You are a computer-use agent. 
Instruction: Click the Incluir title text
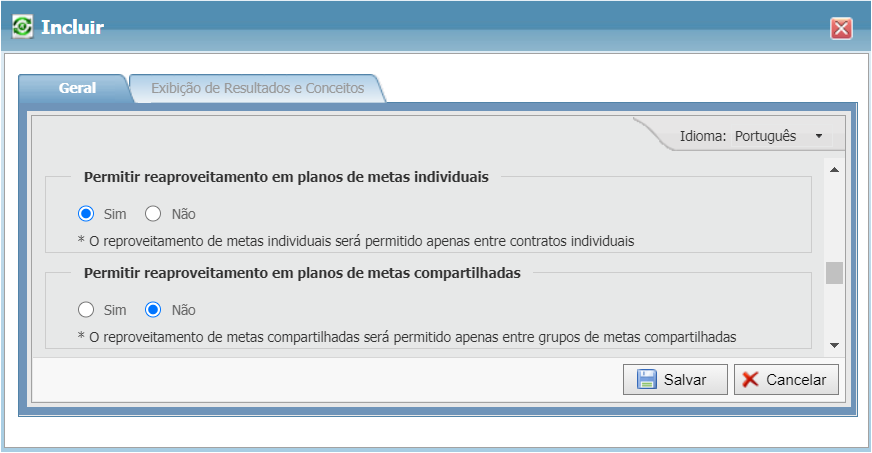coord(72,27)
